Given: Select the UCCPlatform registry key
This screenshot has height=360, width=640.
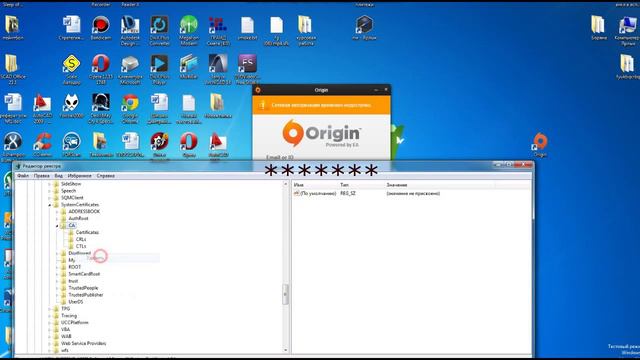Looking at the screenshot, I should pyautogui.click(x=75, y=322).
